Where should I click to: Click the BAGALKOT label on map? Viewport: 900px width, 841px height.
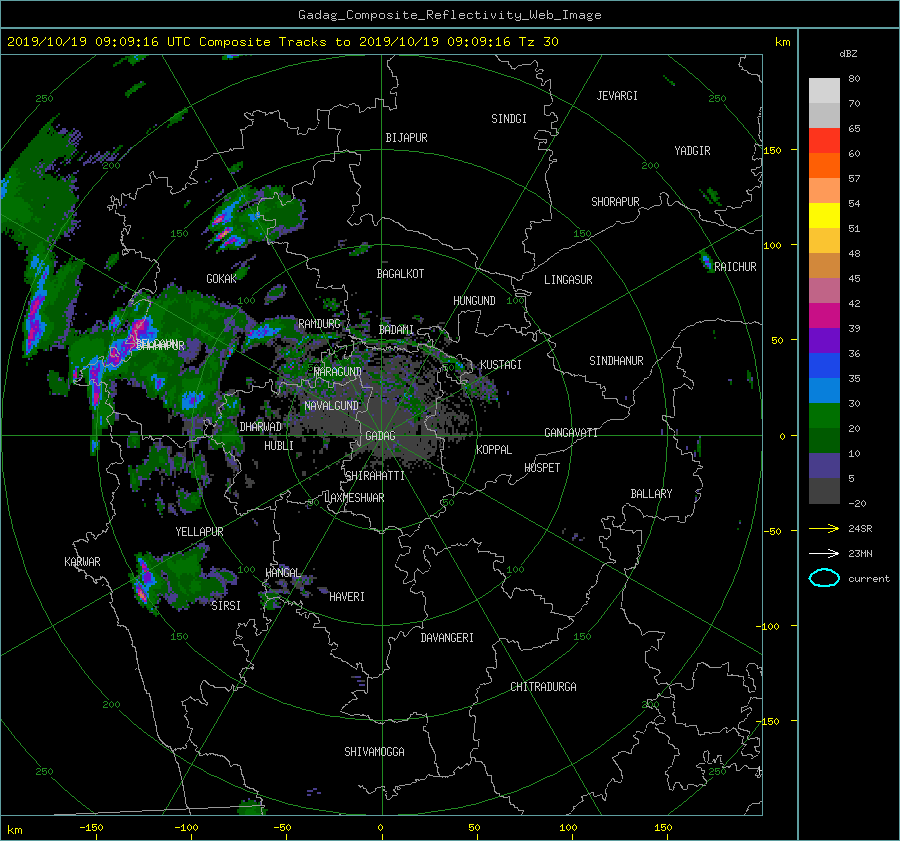tap(400, 274)
